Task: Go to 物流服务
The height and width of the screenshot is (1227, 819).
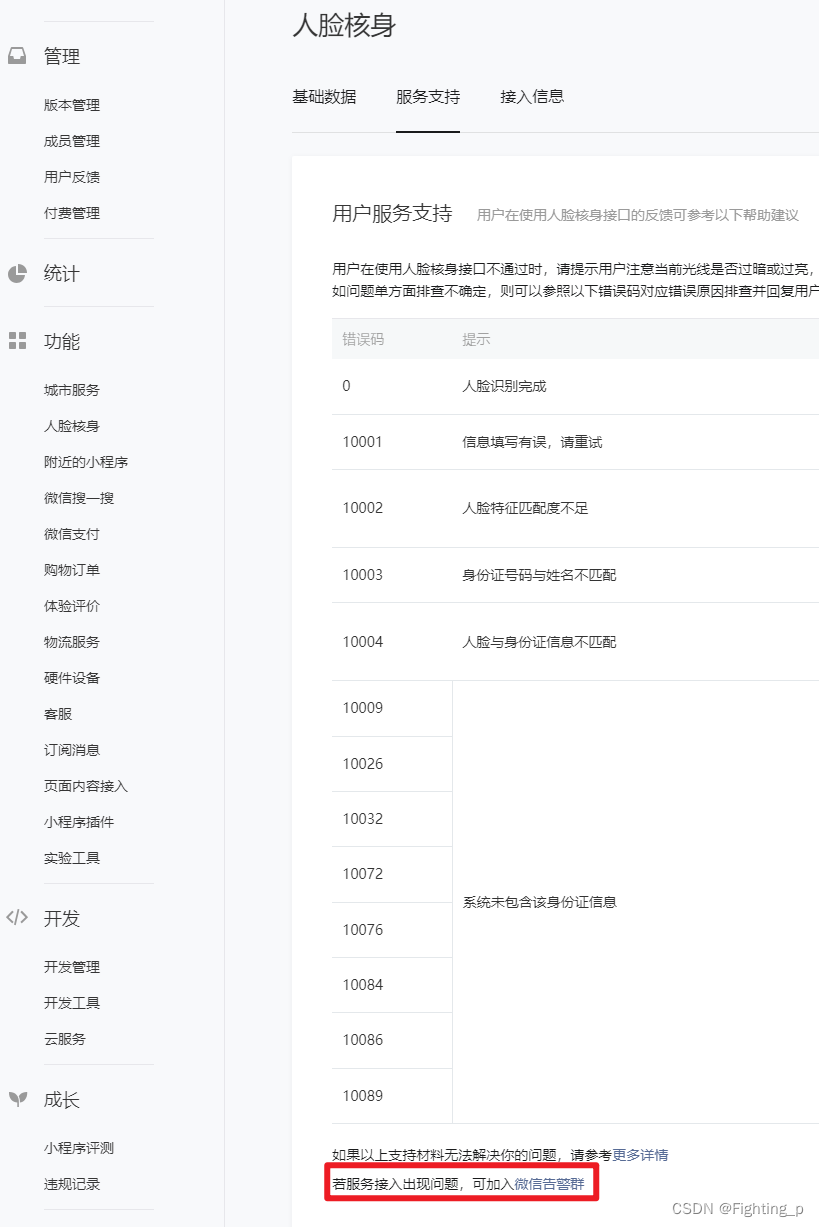Action: click(x=72, y=642)
